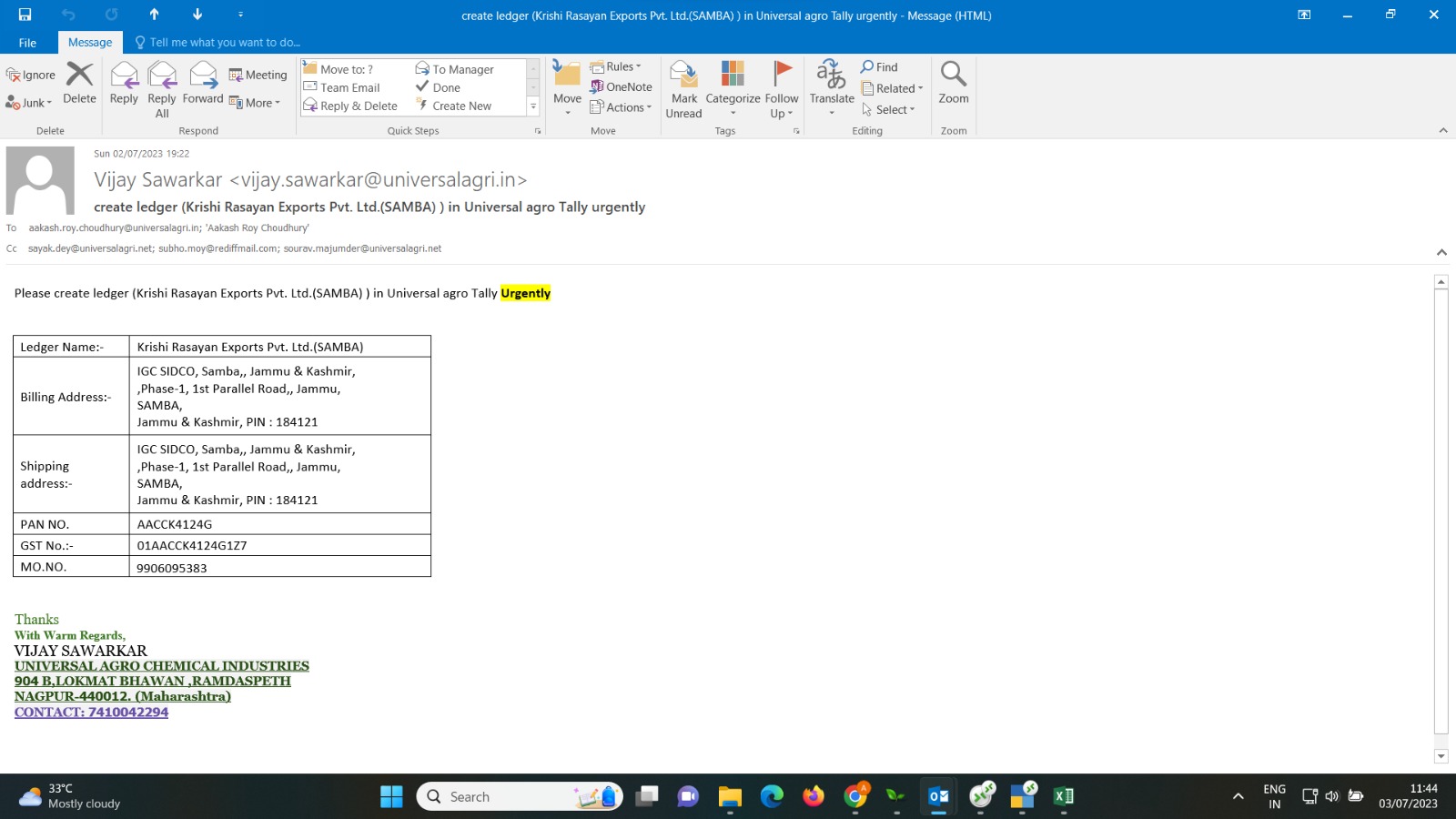Screen dimensions: 1456x819
Task: Switch to the Message tab
Action: coord(89,43)
